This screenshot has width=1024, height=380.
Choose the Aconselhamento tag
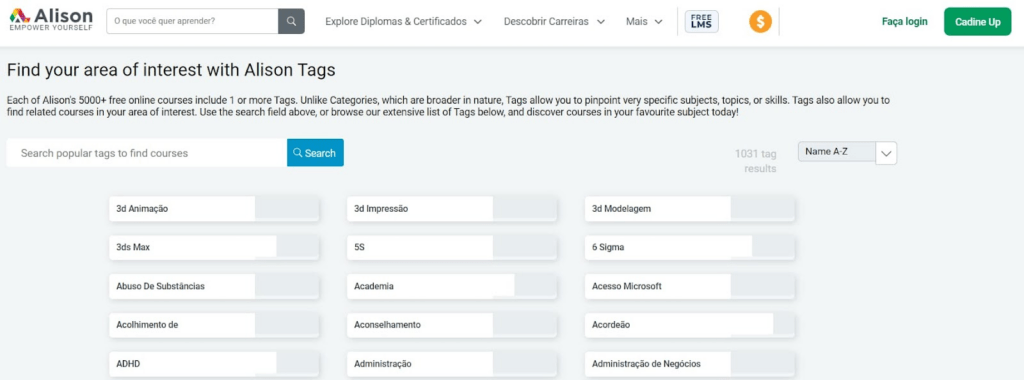[x=452, y=325]
